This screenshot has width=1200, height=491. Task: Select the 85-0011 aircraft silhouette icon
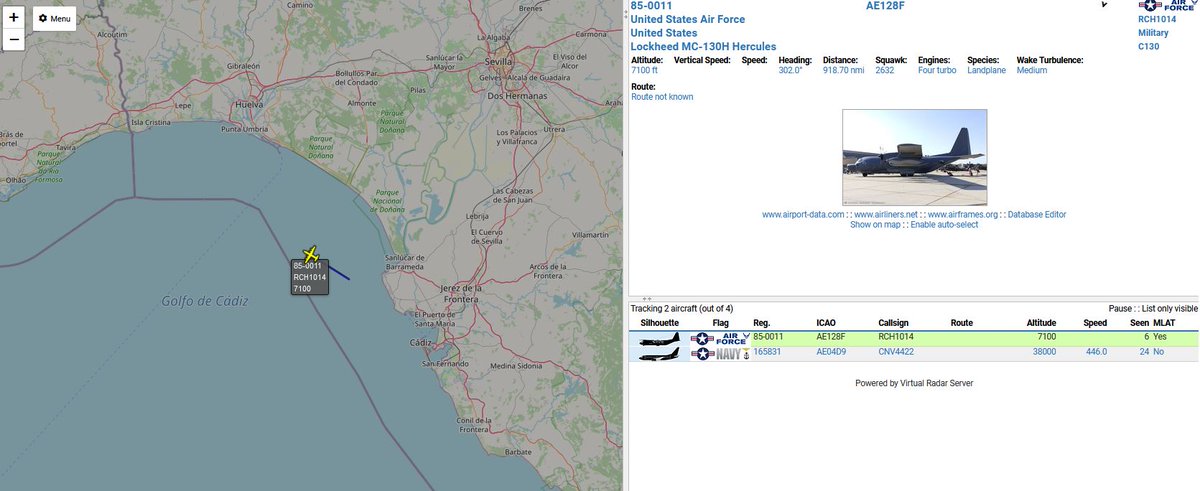(659, 338)
